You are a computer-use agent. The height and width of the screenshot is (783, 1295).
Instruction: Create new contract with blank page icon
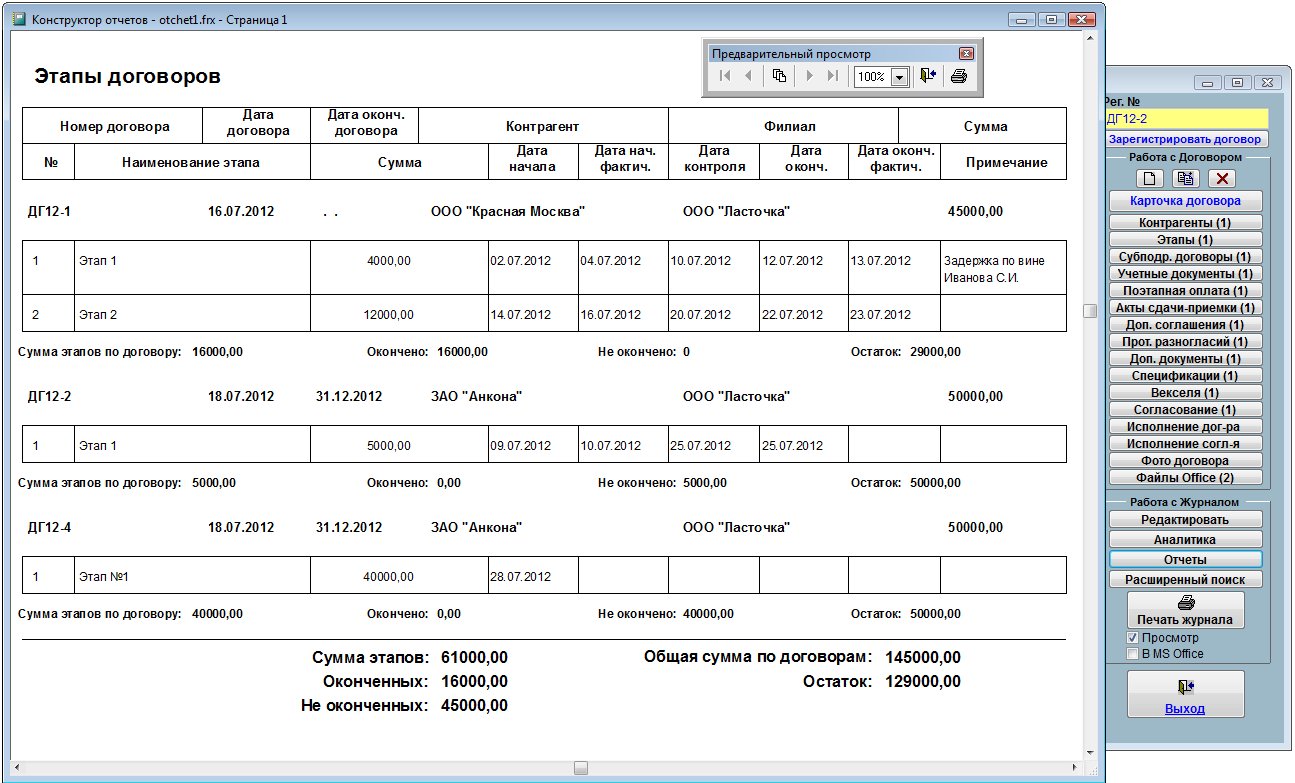[1150, 179]
